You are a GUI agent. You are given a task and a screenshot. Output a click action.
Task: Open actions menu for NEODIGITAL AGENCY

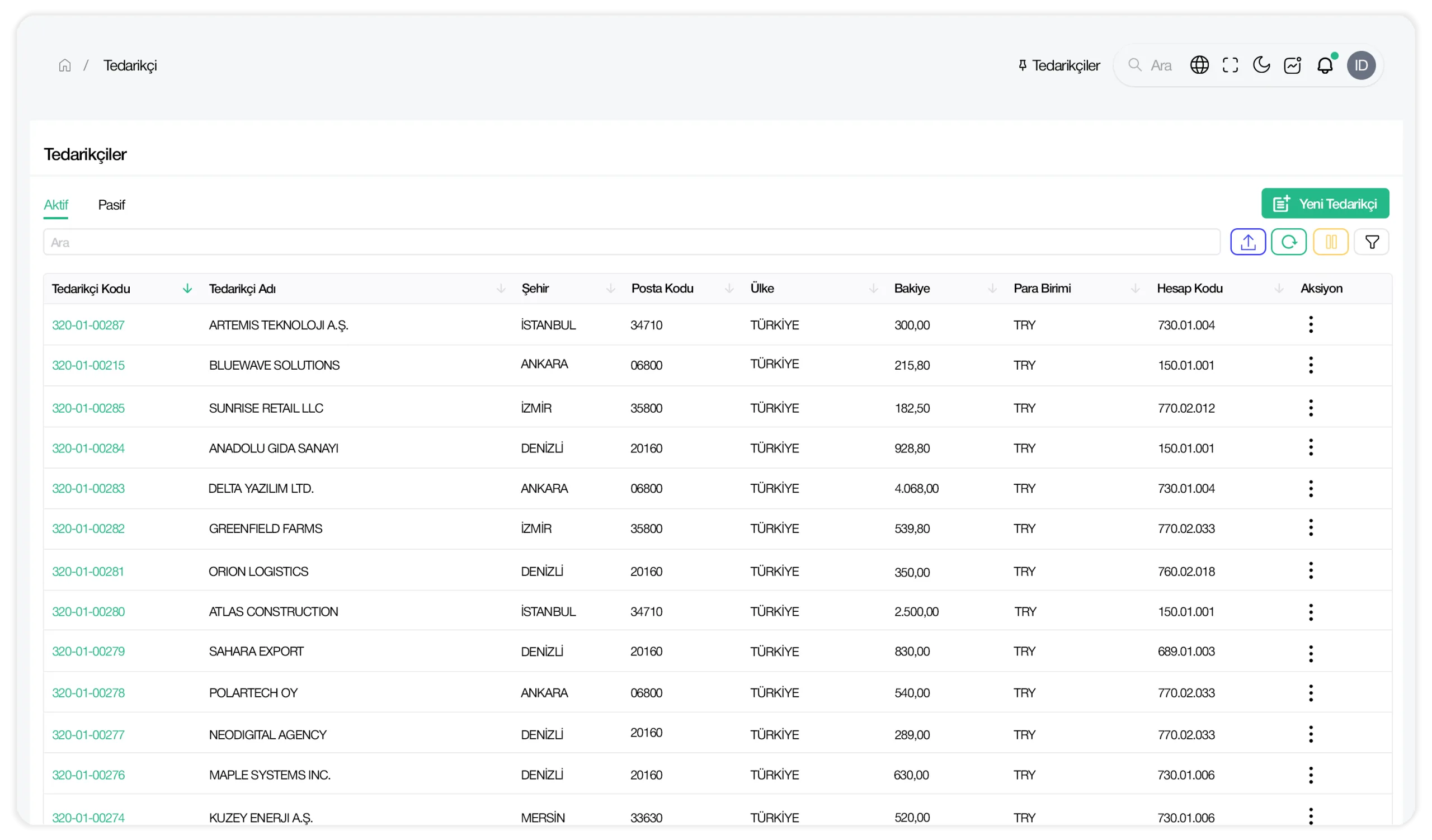[1312, 735]
